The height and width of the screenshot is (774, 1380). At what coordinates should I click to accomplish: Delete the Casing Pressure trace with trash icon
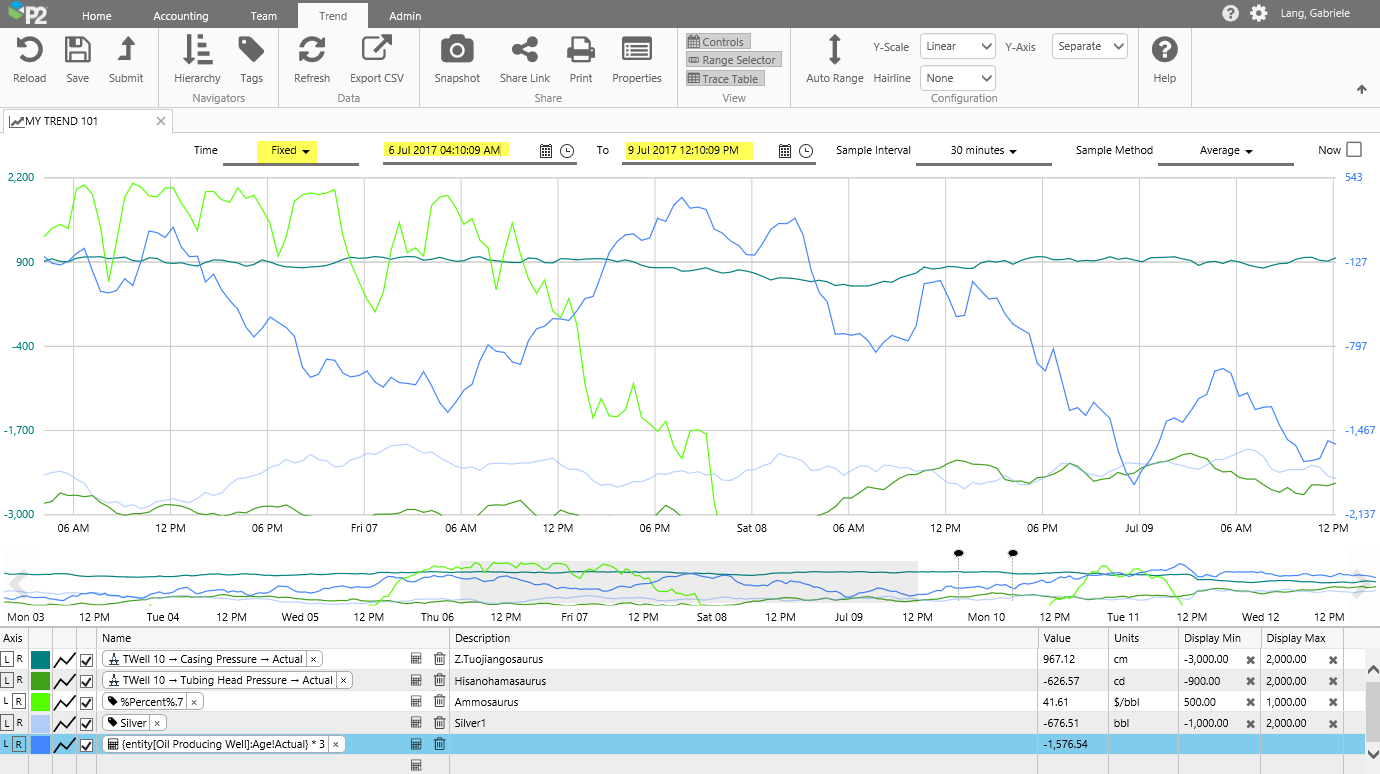pos(439,659)
